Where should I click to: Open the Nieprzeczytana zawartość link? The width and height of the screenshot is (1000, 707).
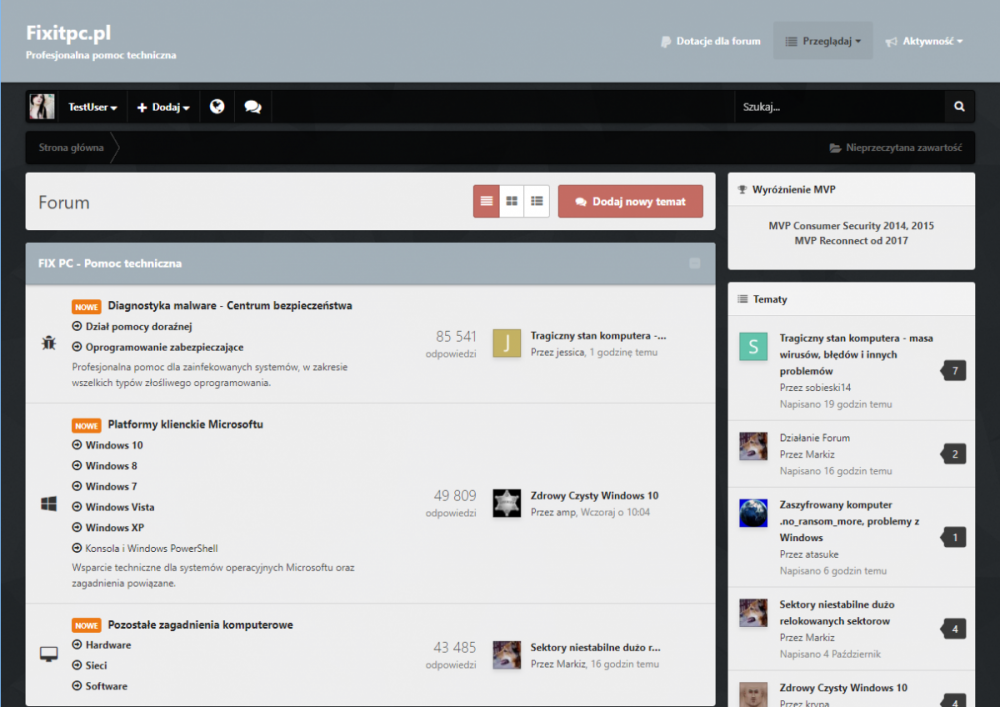[x=895, y=148]
